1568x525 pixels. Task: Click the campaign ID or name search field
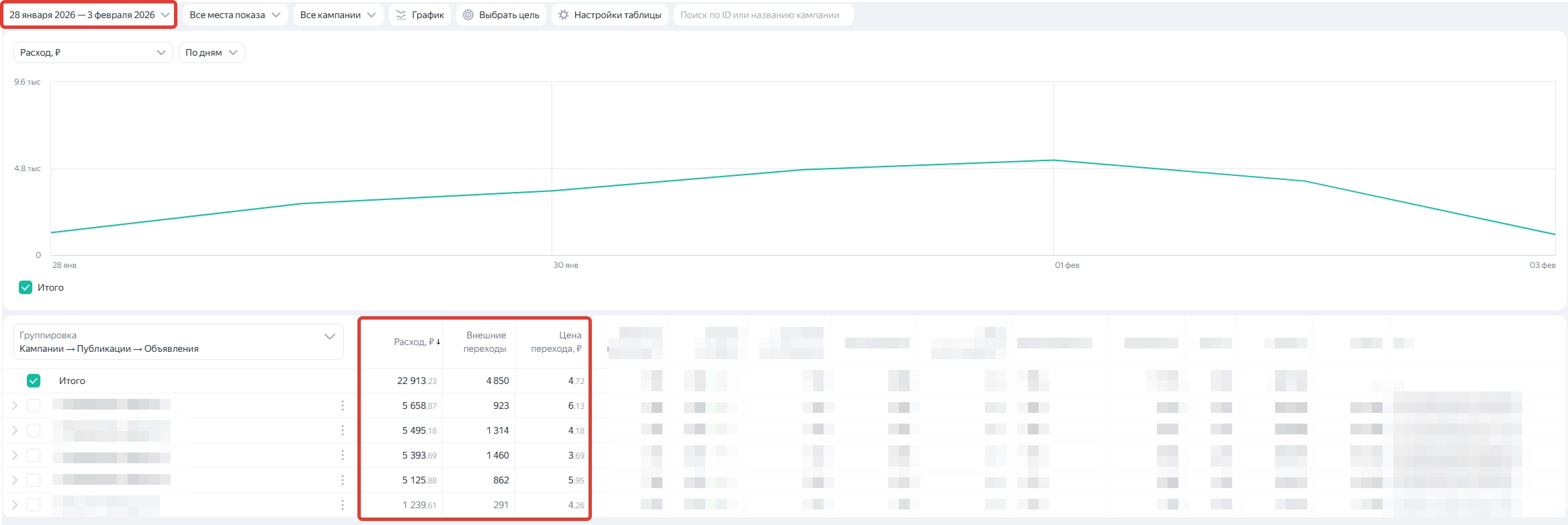pos(763,15)
